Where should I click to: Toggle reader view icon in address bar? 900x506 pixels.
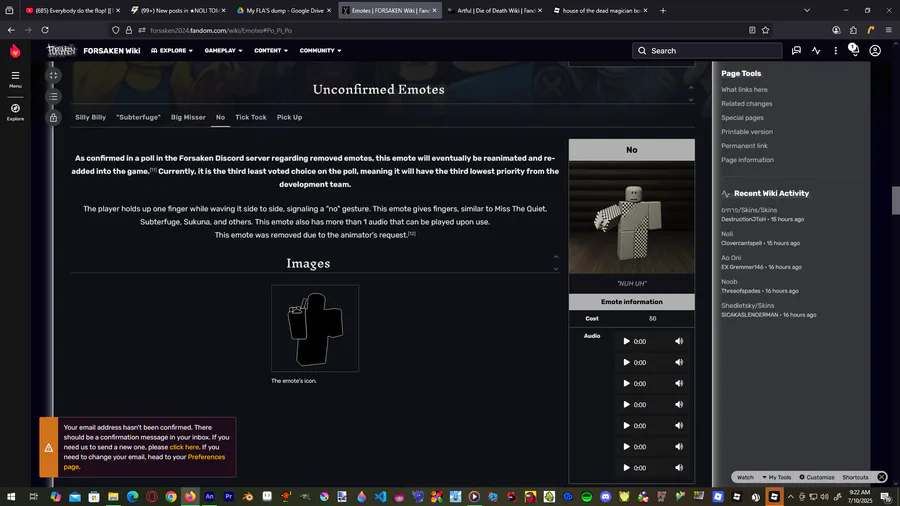coord(752,30)
